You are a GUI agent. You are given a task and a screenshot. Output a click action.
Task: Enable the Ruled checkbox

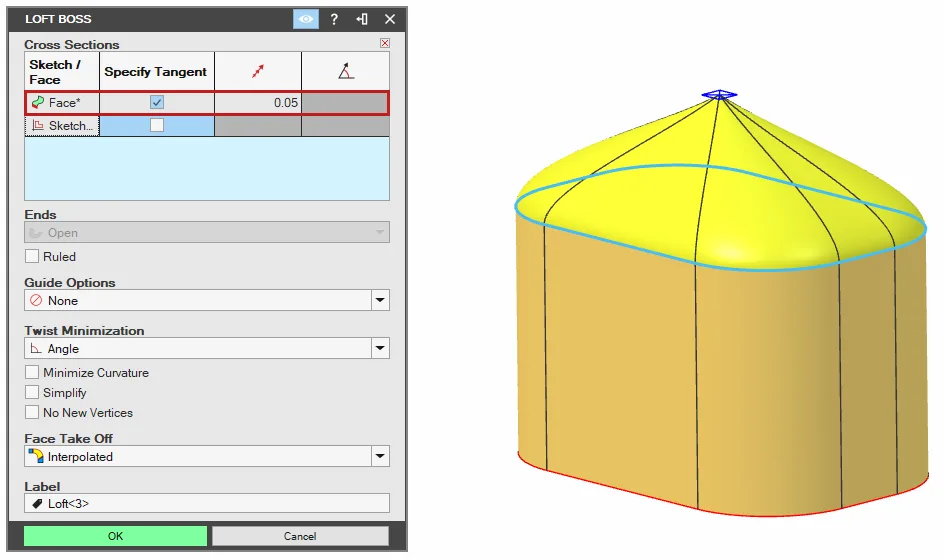(x=32, y=256)
